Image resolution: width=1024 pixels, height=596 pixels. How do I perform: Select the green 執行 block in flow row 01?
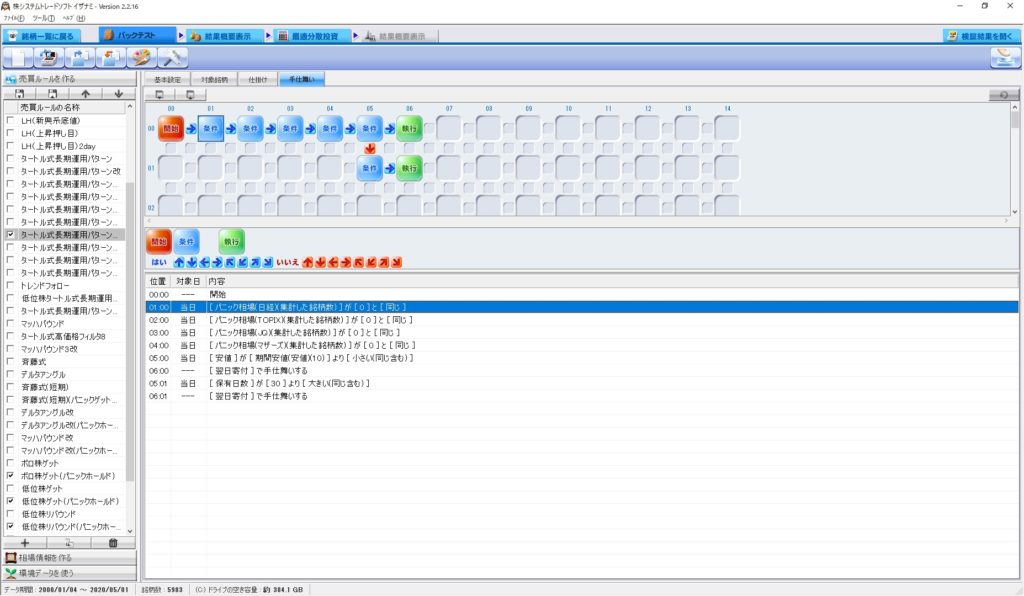[x=409, y=168]
